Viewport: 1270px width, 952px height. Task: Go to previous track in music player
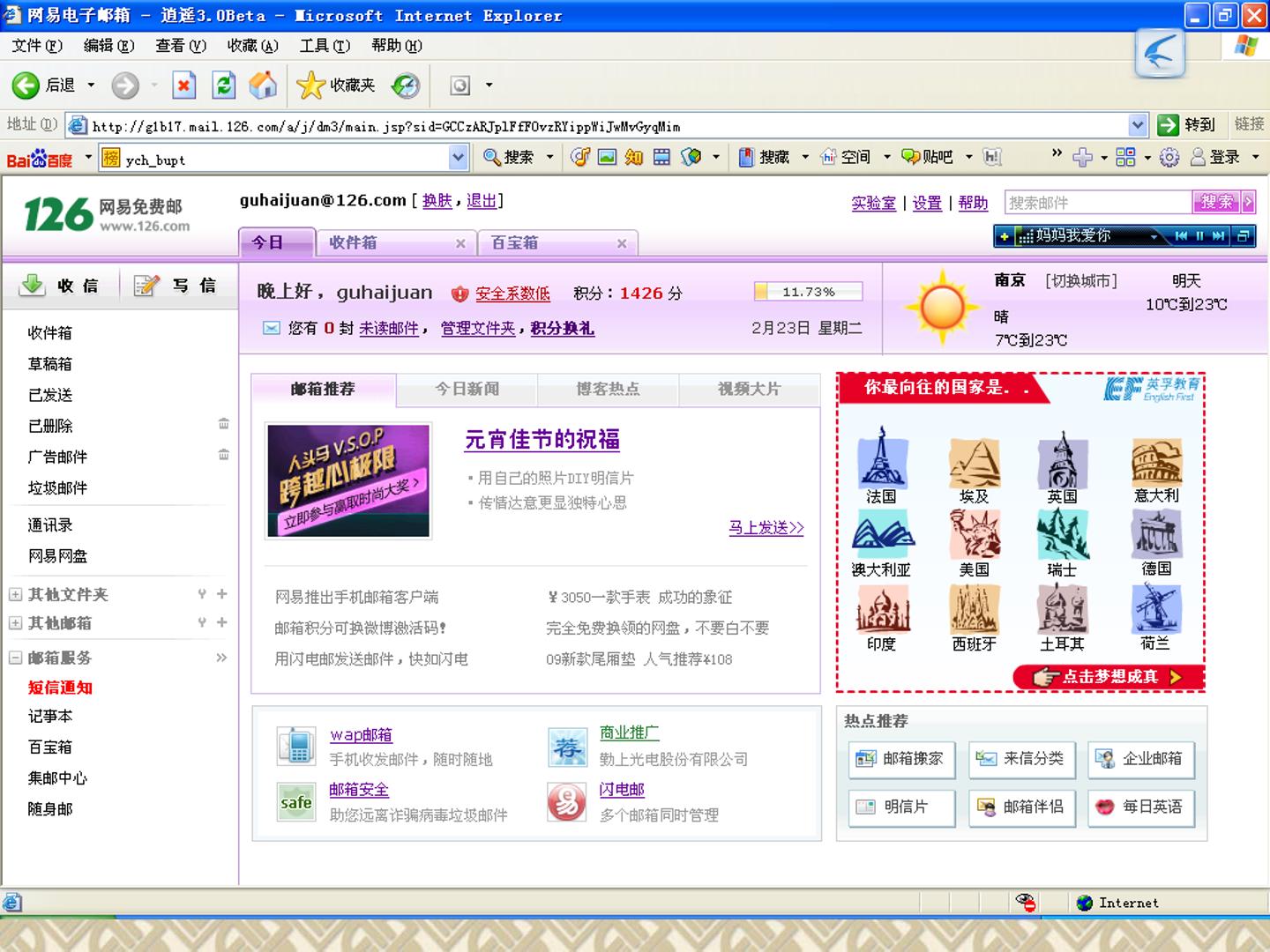point(1181,236)
